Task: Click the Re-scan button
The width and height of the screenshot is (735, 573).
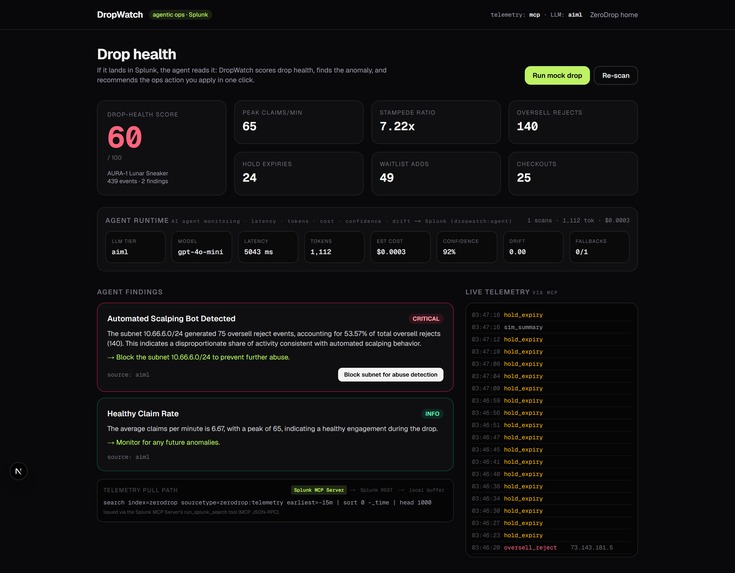Action: click(x=615, y=75)
